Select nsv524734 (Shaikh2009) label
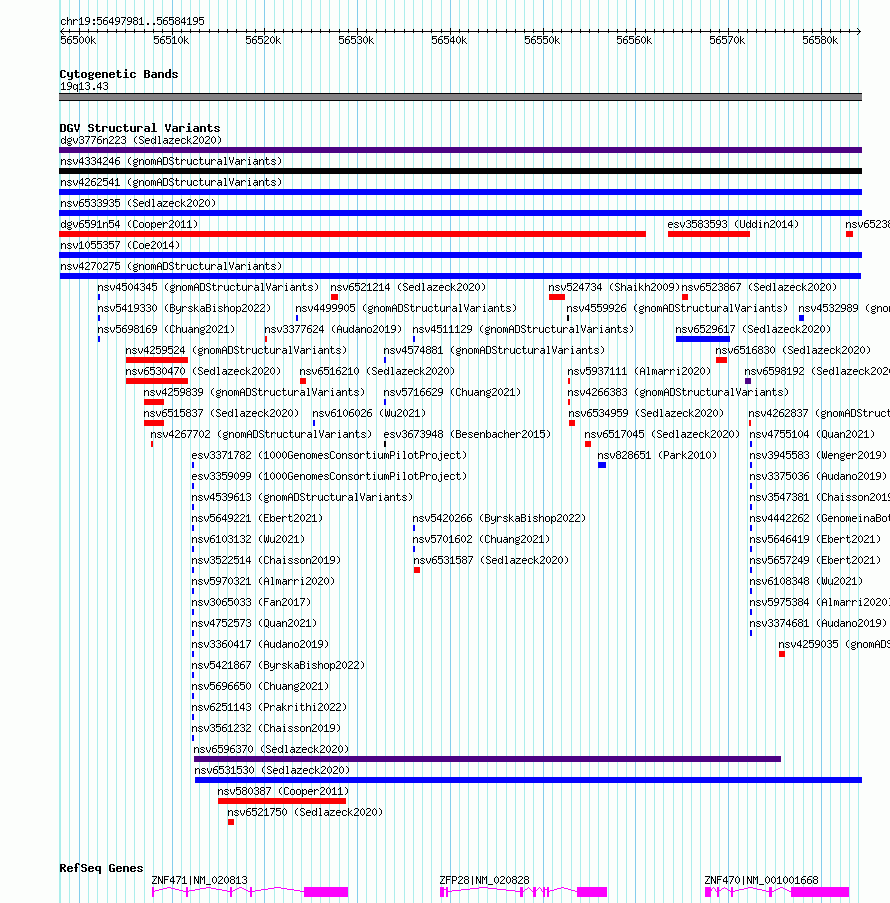Screen dimensions: 890x903 click(x=614, y=287)
